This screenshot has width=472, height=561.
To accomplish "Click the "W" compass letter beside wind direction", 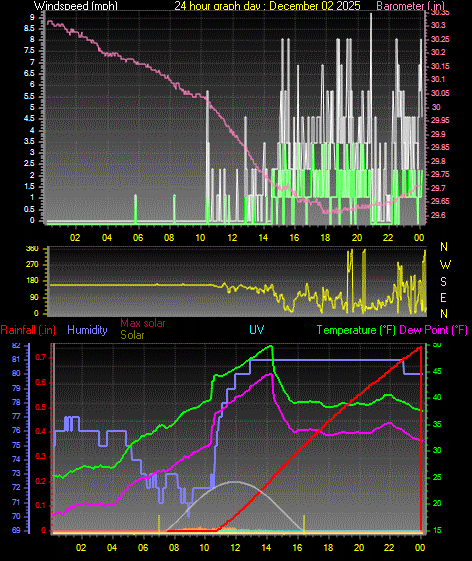I will 445,265.
